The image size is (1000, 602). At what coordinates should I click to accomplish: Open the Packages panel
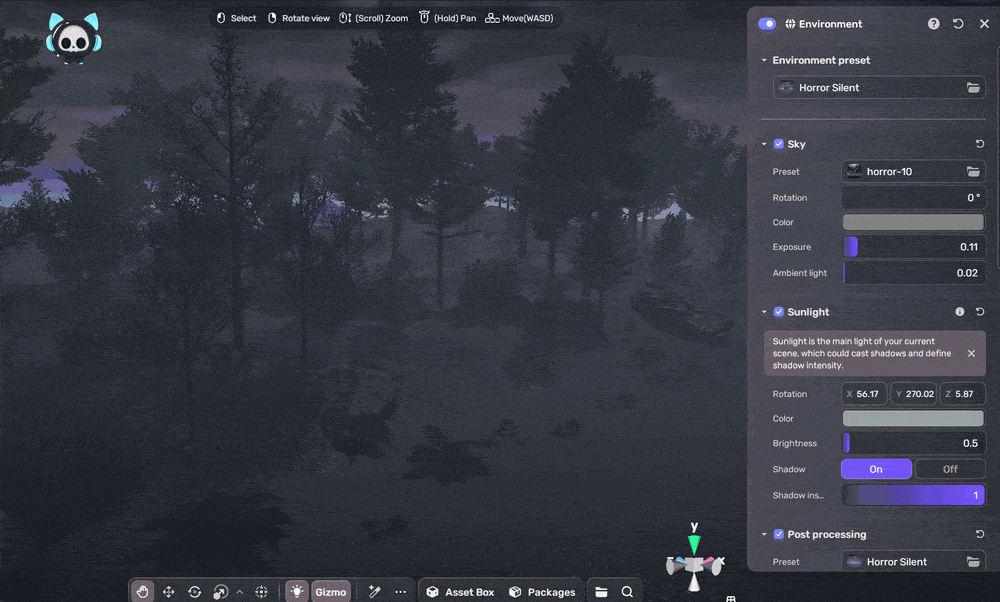coord(542,592)
